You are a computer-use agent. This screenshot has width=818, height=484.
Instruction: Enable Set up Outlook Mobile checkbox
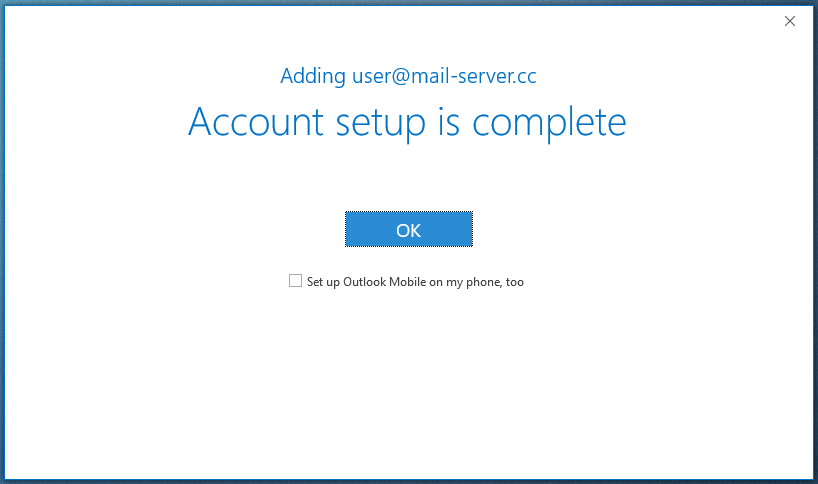pos(295,281)
